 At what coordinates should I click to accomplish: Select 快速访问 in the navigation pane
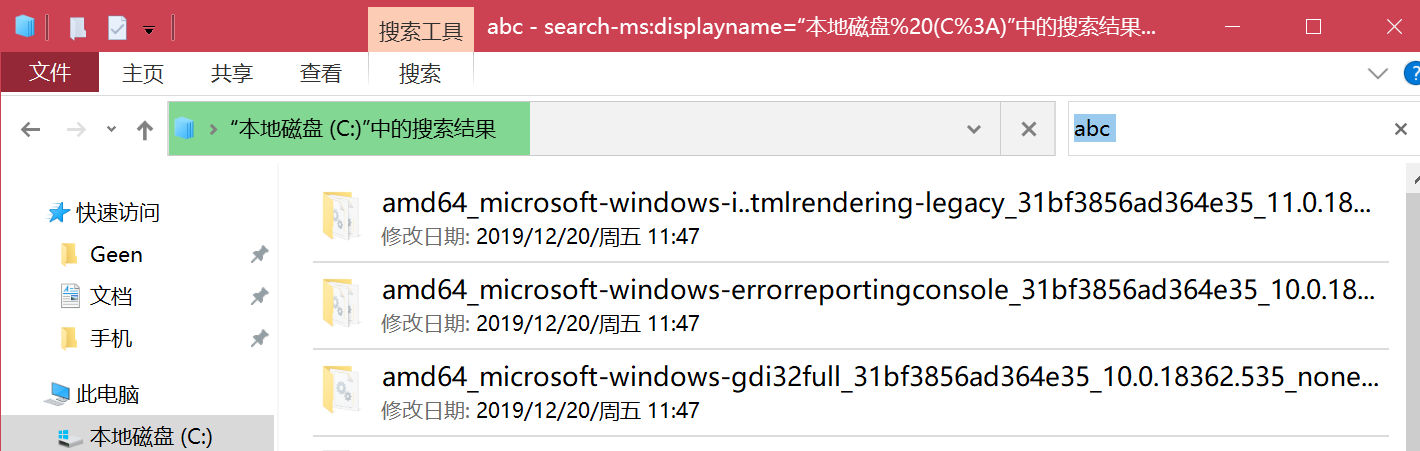[118, 212]
